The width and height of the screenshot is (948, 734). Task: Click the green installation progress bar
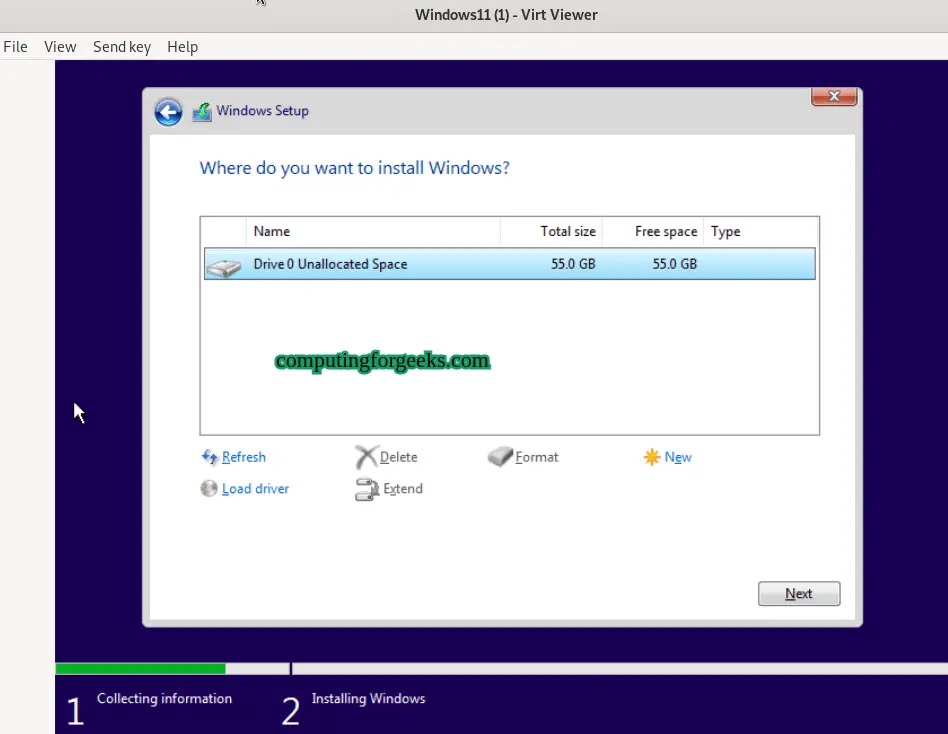point(140,667)
